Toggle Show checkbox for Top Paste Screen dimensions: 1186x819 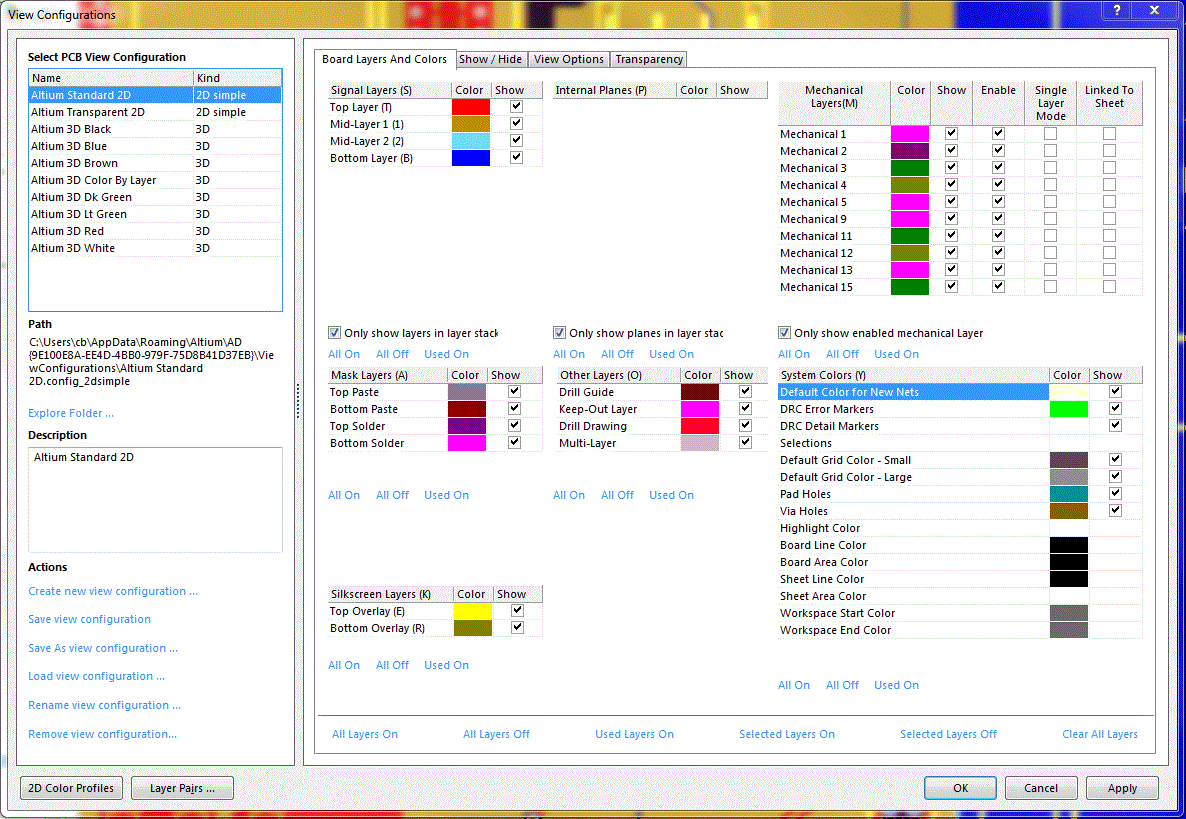(514, 391)
